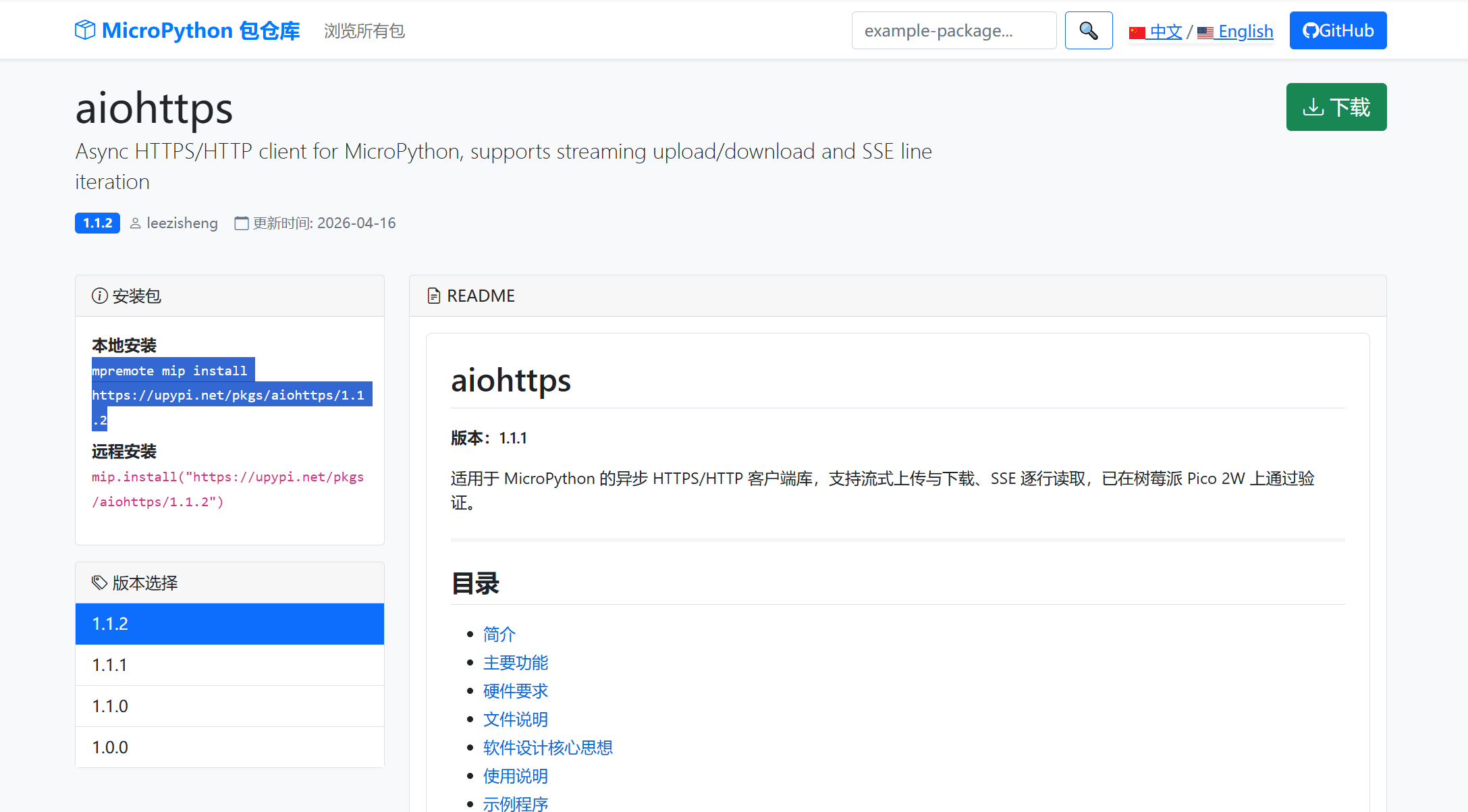Select version 1.1.2 in version list
The image size is (1468, 812).
pyautogui.click(x=229, y=624)
